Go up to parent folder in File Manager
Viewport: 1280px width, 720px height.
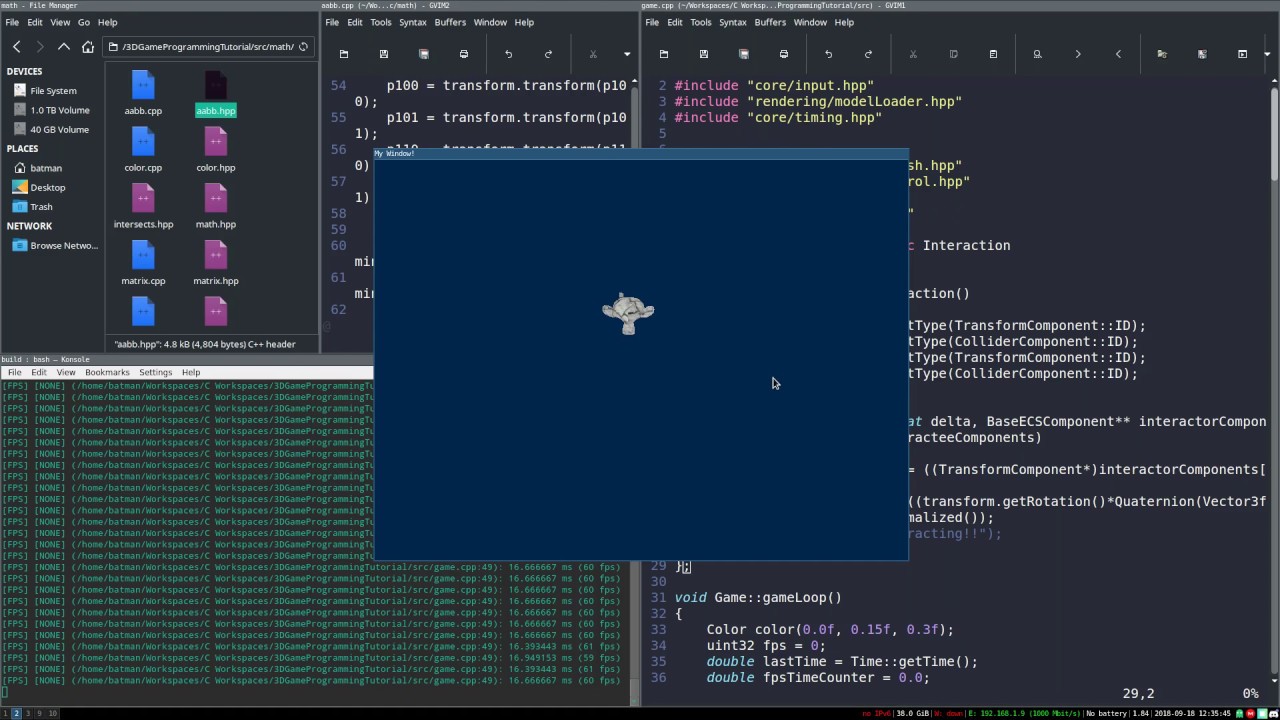pyautogui.click(x=64, y=47)
